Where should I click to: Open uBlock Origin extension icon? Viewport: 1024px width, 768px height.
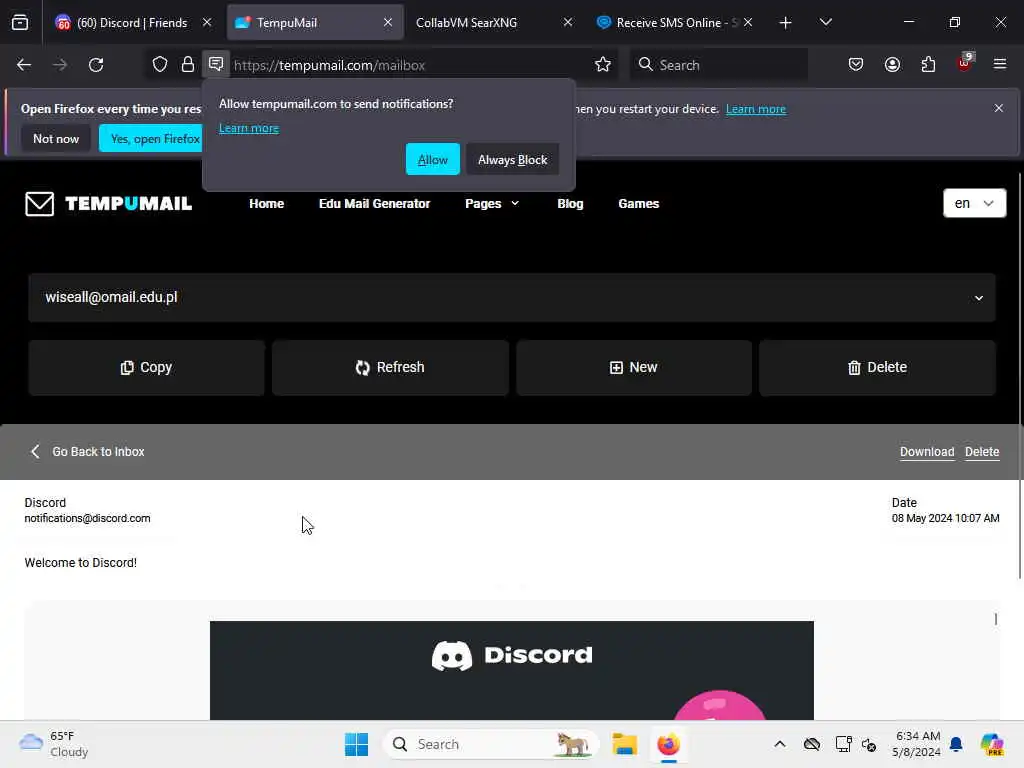pos(965,63)
